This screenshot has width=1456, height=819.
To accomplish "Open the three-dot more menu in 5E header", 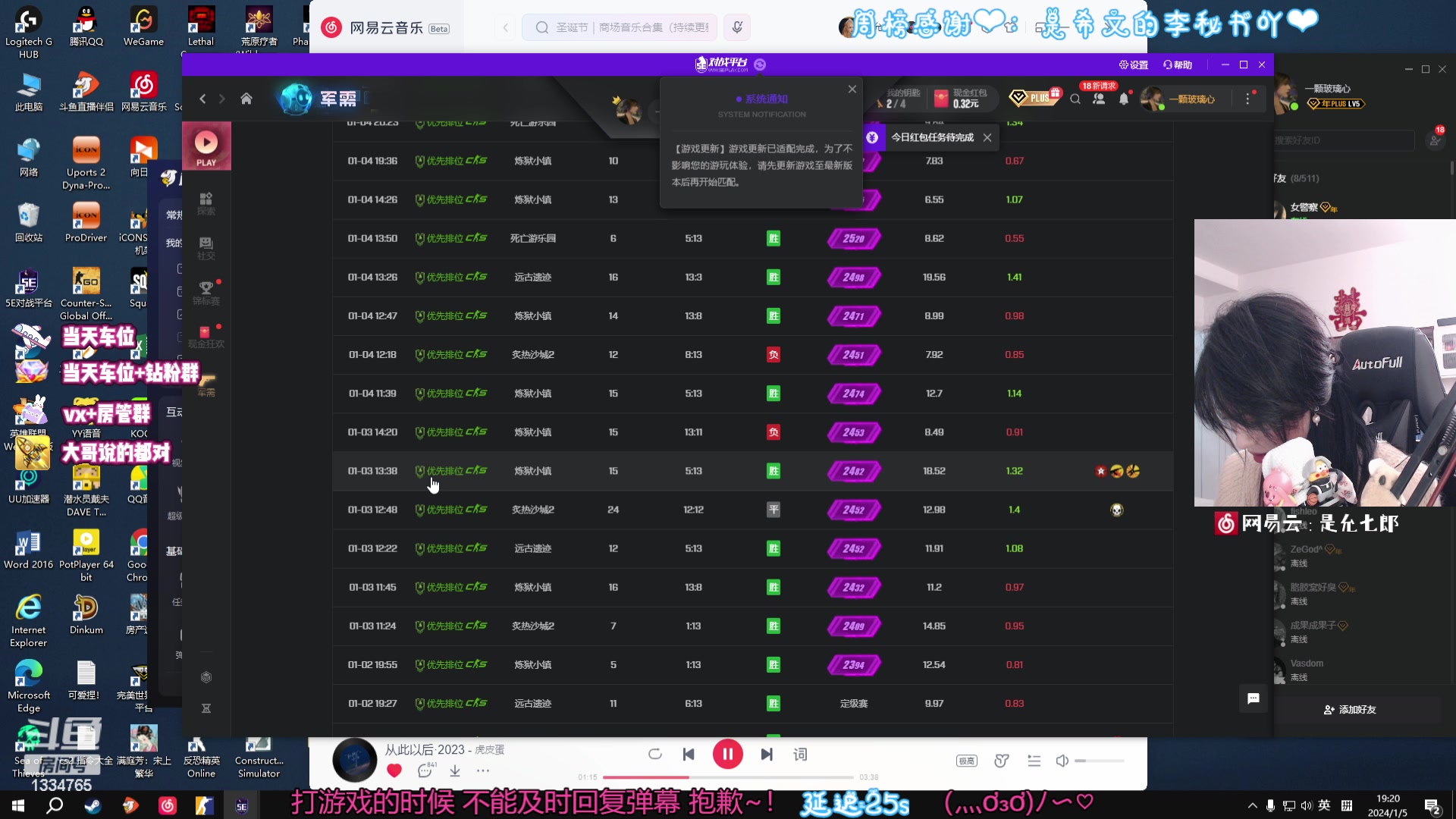I will [x=1247, y=99].
